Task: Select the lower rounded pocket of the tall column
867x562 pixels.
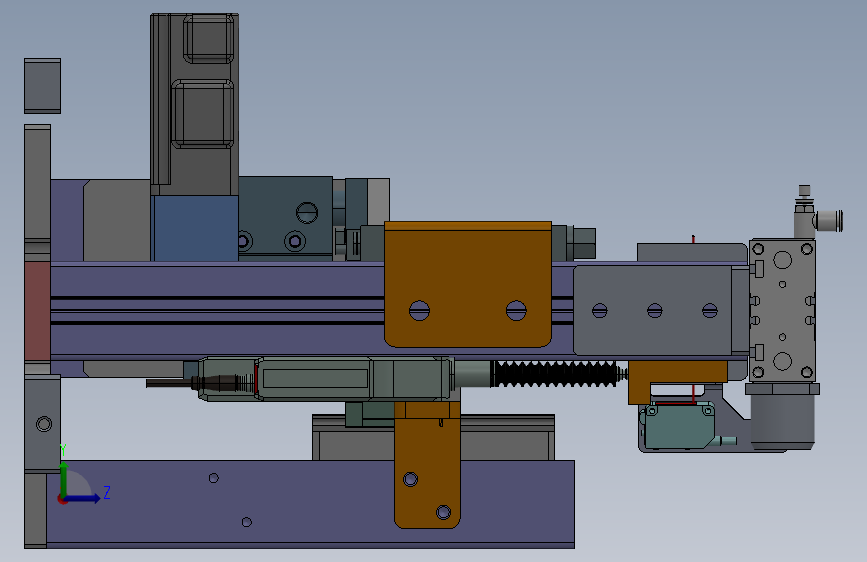Action: point(203,114)
